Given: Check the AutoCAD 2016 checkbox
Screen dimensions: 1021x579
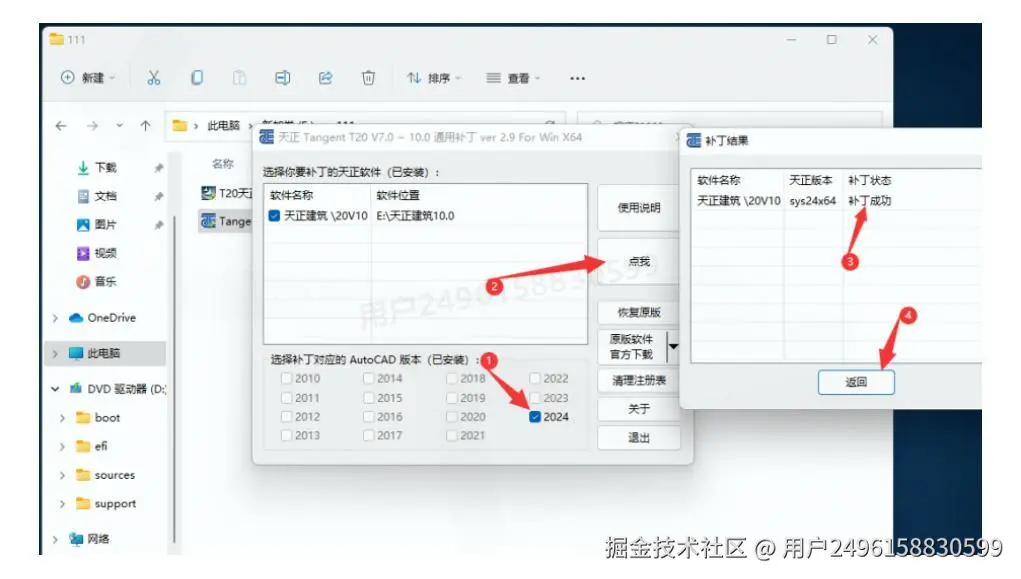Looking at the screenshot, I should point(369,417).
